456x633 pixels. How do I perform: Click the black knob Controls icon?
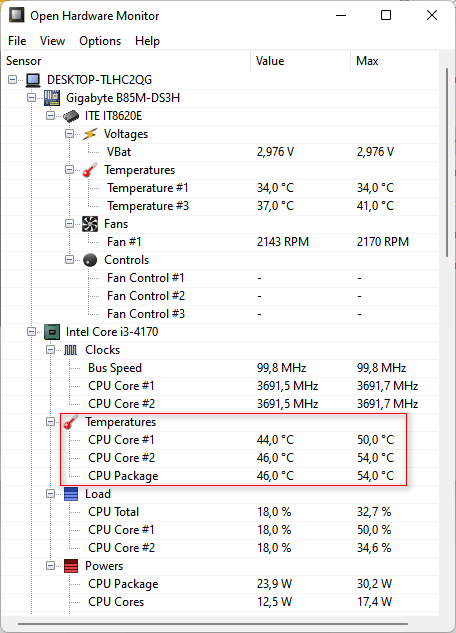pyautogui.click(x=90, y=260)
